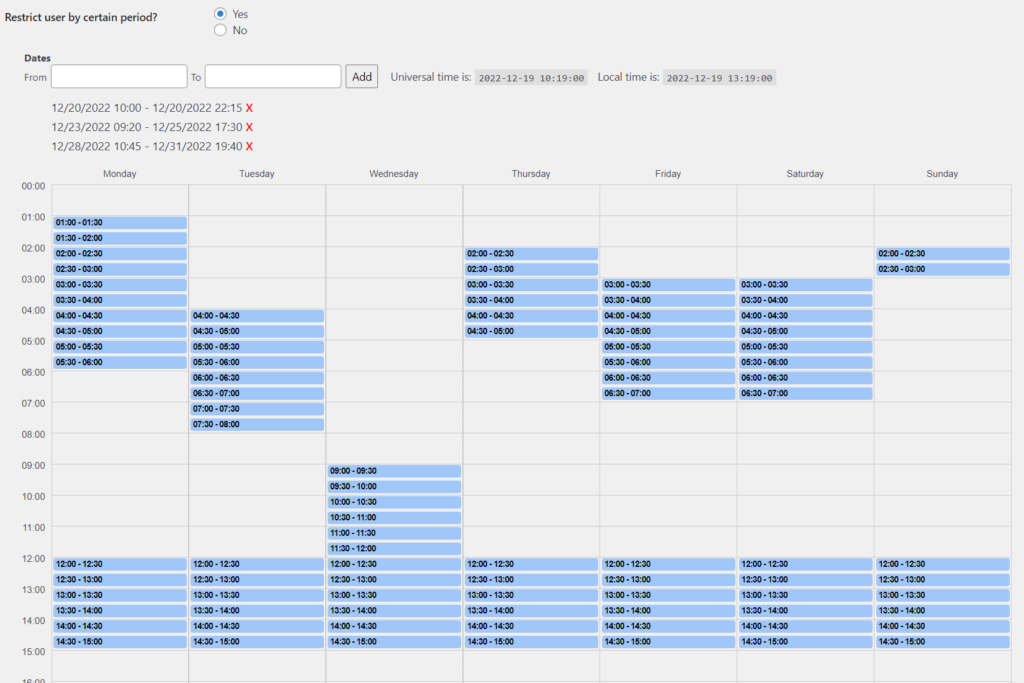Toggle Thursday 02:00 - 02:30 slot
This screenshot has height=683, width=1024.
click(x=532, y=253)
